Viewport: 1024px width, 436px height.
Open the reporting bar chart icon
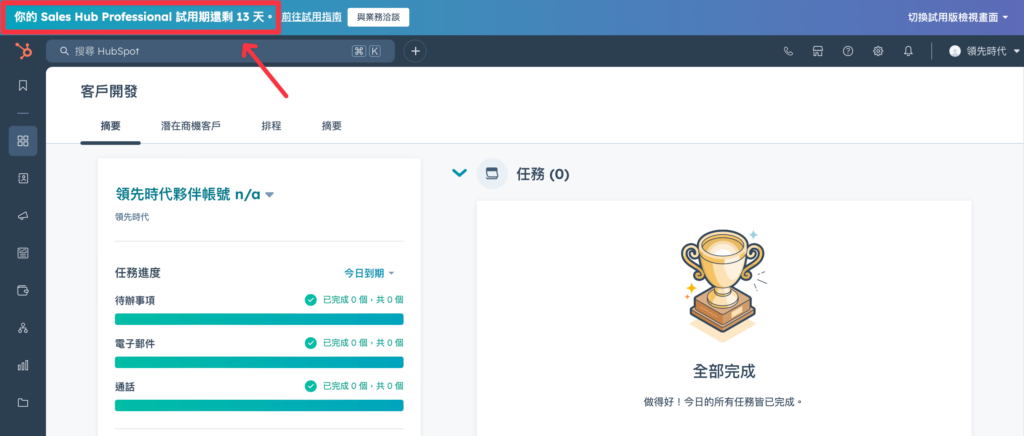[x=23, y=365]
